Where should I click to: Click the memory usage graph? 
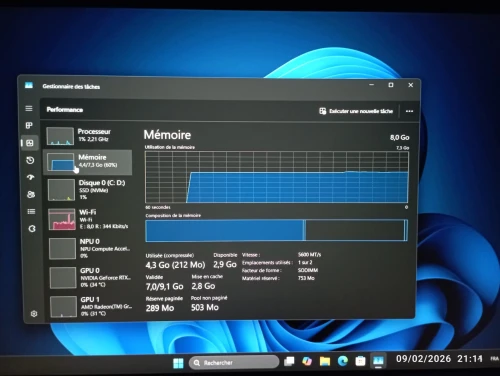(x=277, y=177)
